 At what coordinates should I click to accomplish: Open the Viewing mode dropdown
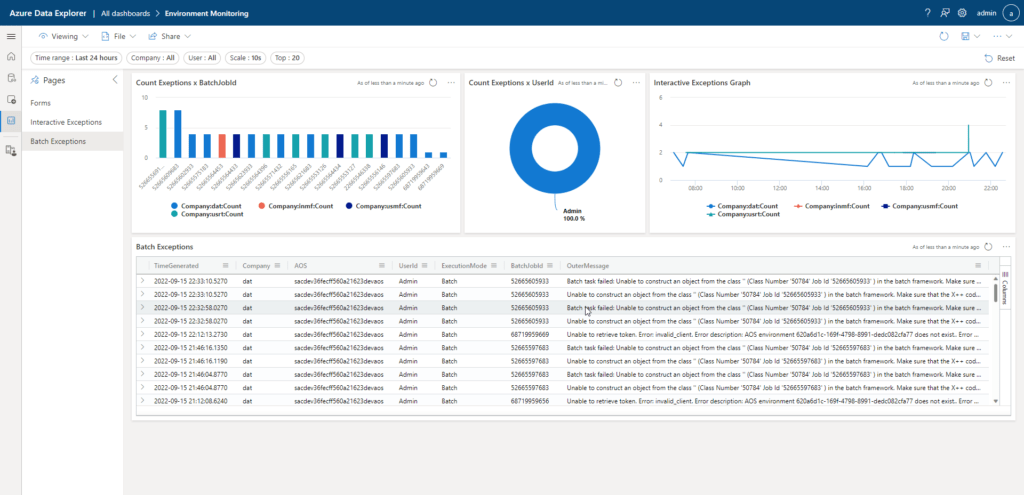63,36
